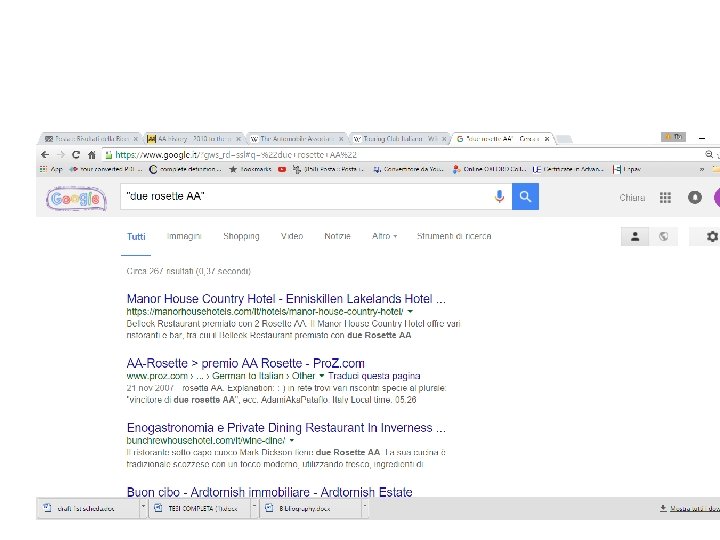
Task: Open options arrow of the draft .docx download
Action: click(143, 506)
